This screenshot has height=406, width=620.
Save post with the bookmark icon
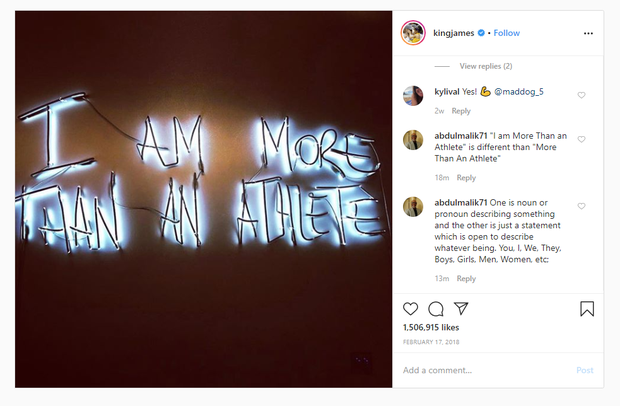[587, 309]
